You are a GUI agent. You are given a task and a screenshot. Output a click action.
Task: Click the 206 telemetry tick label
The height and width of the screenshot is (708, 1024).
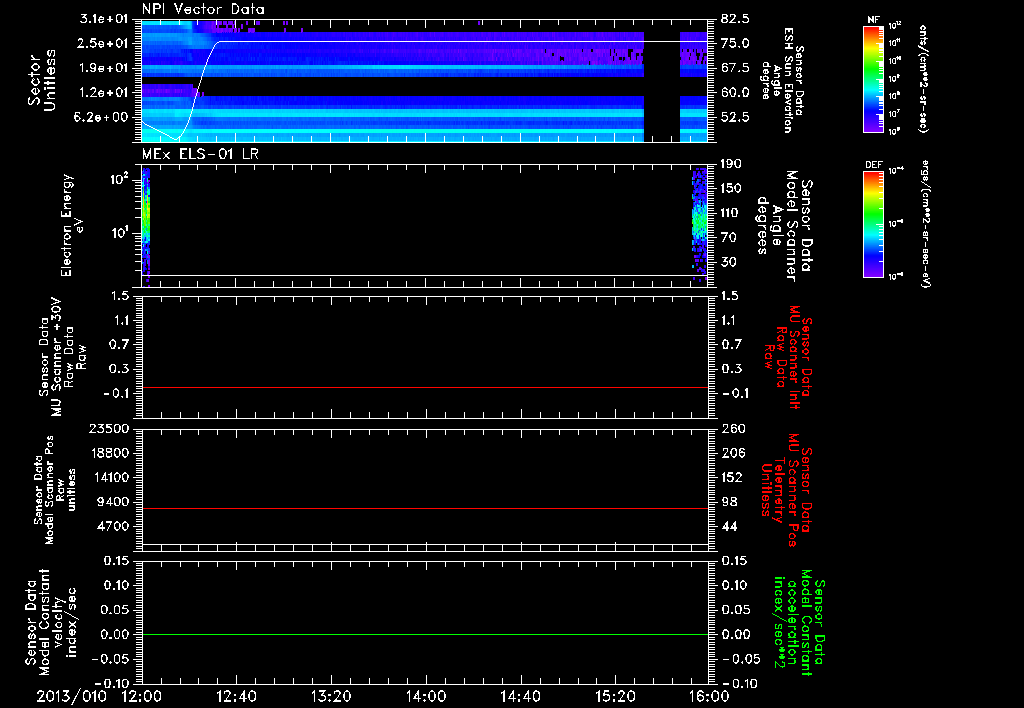pyautogui.click(x=733, y=453)
